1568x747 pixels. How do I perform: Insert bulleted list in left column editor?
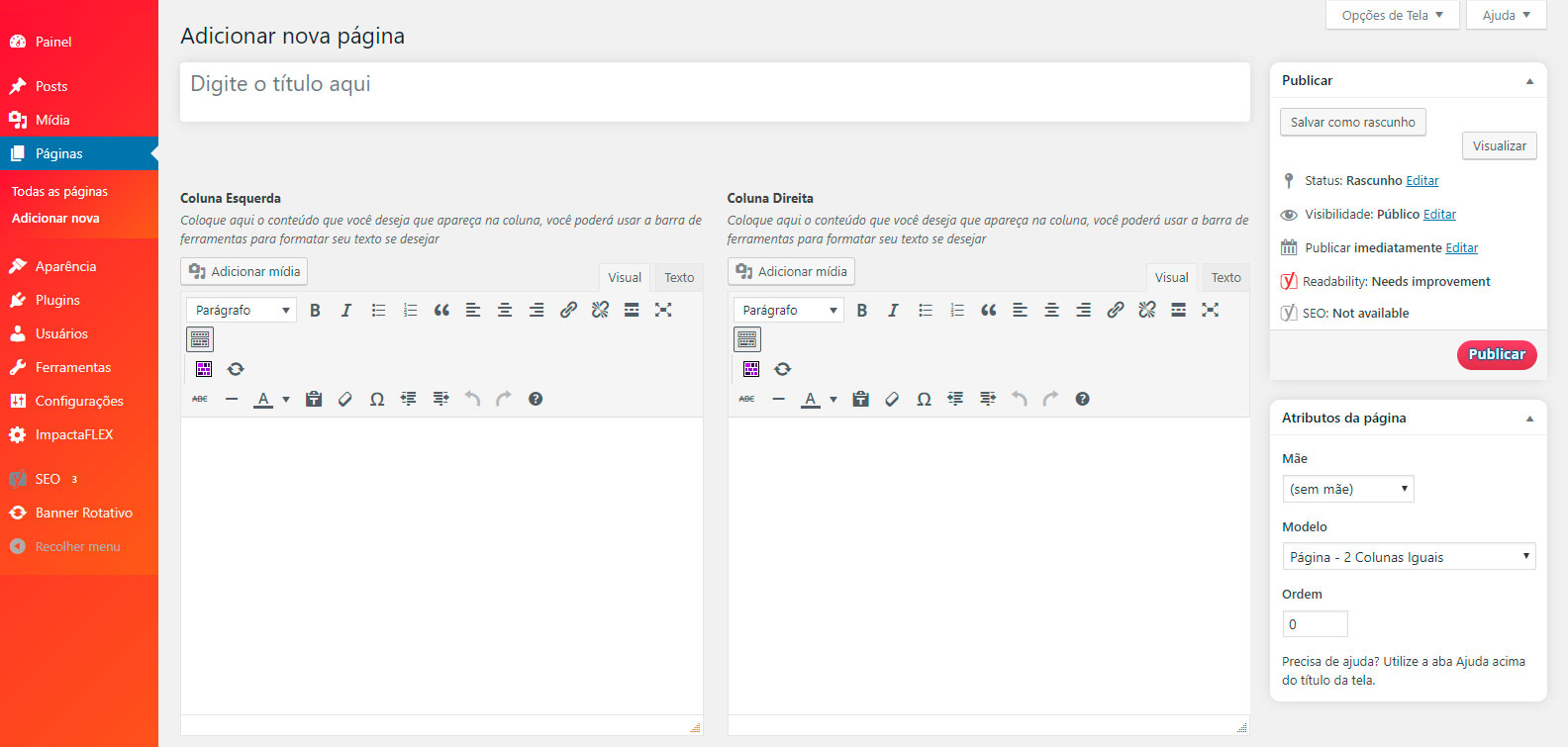(x=378, y=310)
